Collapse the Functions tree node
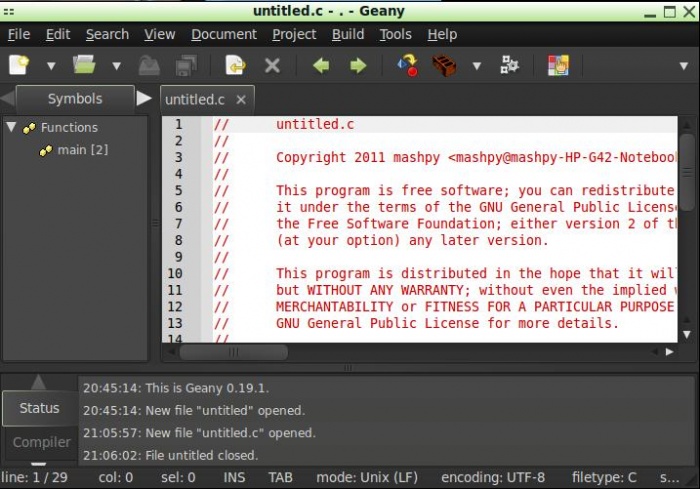The width and height of the screenshot is (700, 489). 11,127
